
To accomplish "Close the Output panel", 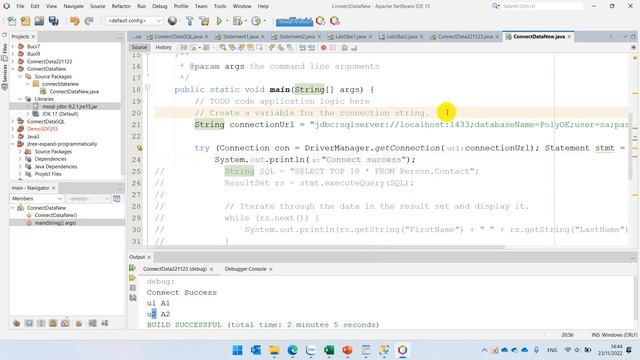I will click(x=149, y=257).
